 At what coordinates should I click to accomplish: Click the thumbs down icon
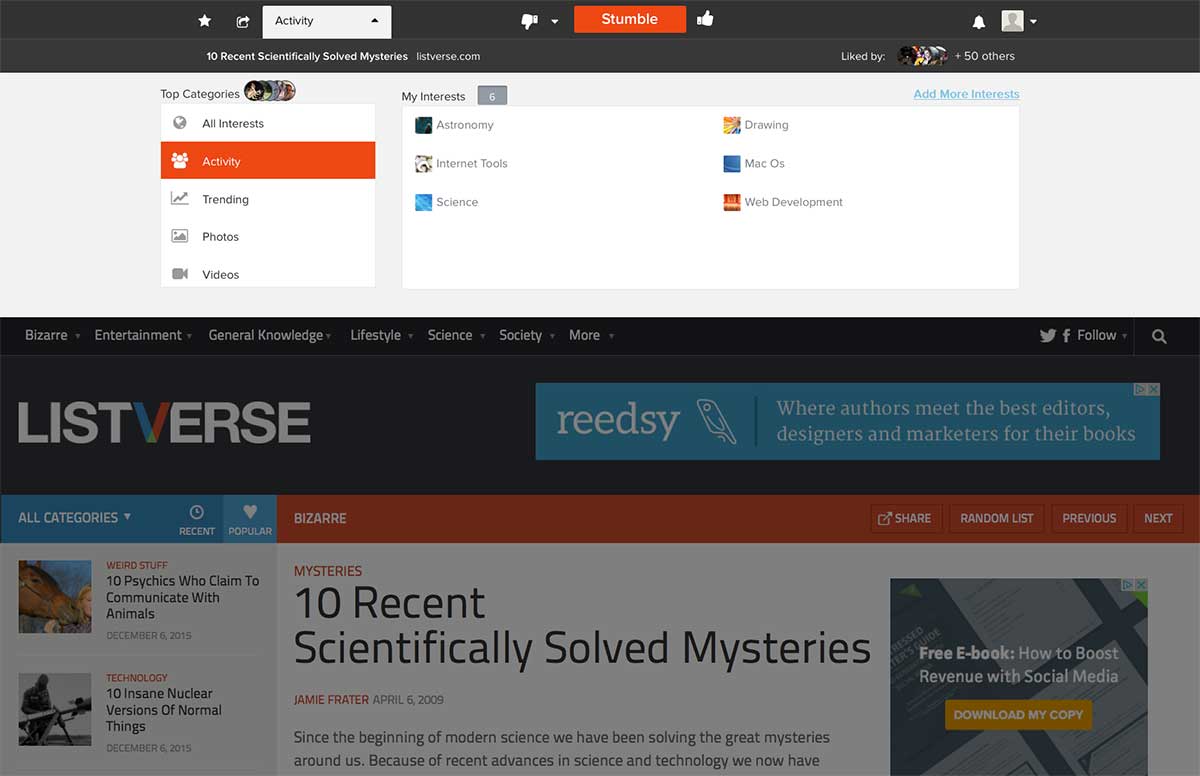(x=530, y=21)
